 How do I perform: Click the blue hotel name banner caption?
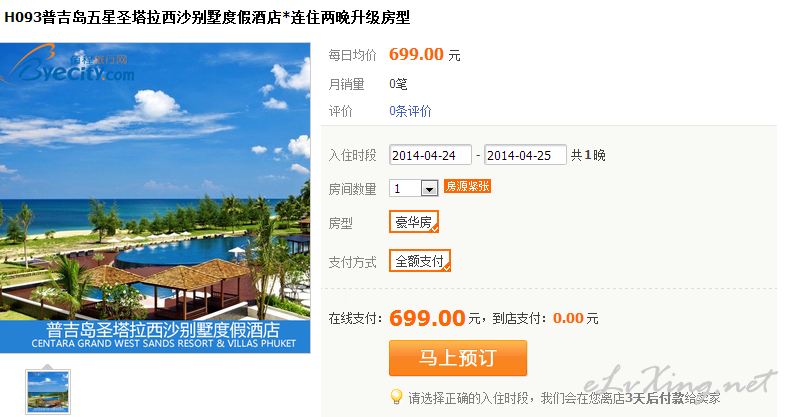pyautogui.click(x=155, y=336)
